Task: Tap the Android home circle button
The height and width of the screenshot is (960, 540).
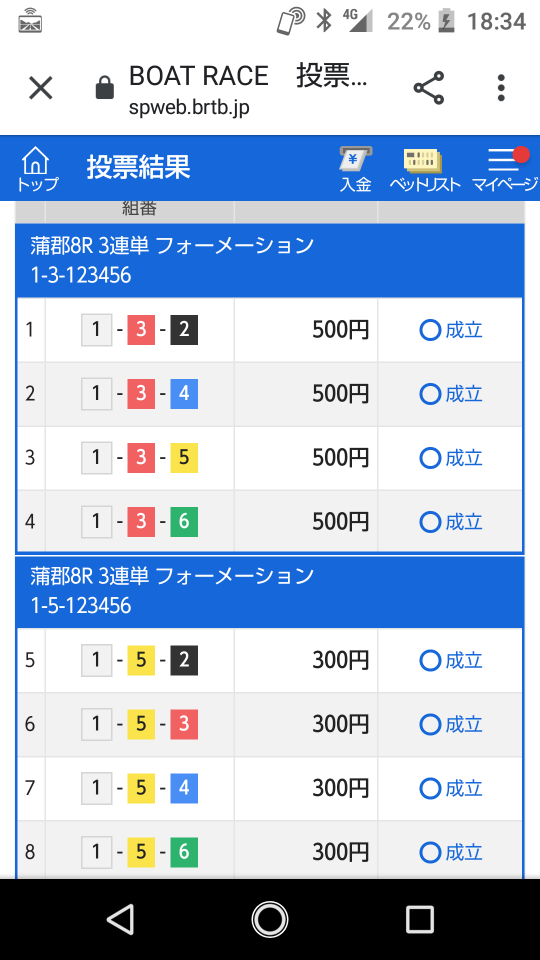Action: click(270, 919)
